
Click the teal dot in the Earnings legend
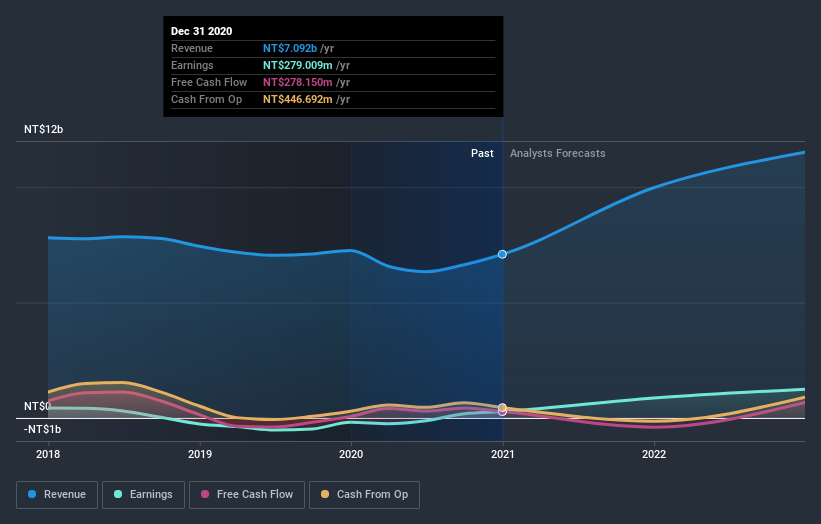[118, 494]
